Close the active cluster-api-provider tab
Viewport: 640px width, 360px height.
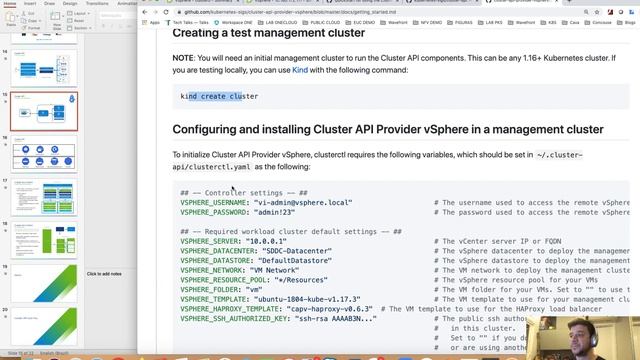pos(556,2)
